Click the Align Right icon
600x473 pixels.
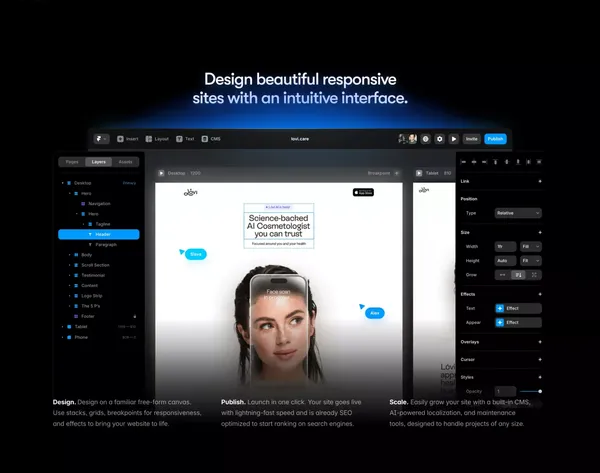tap(484, 162)
